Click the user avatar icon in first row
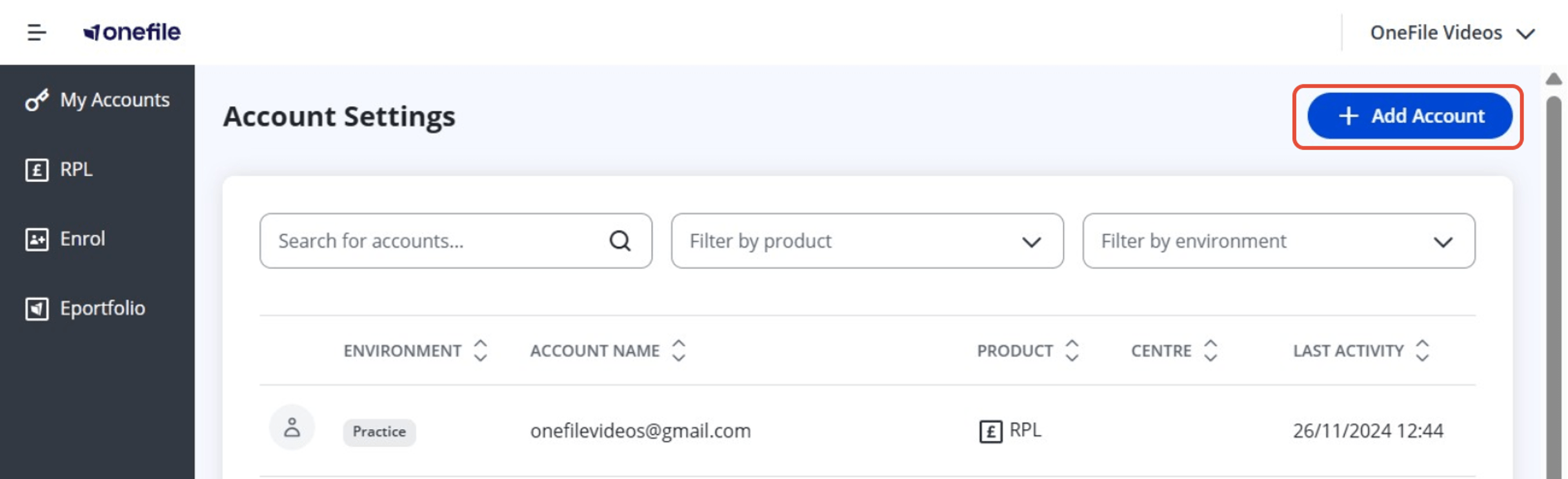Screen dimensions: 1568x479 point(292,427)
